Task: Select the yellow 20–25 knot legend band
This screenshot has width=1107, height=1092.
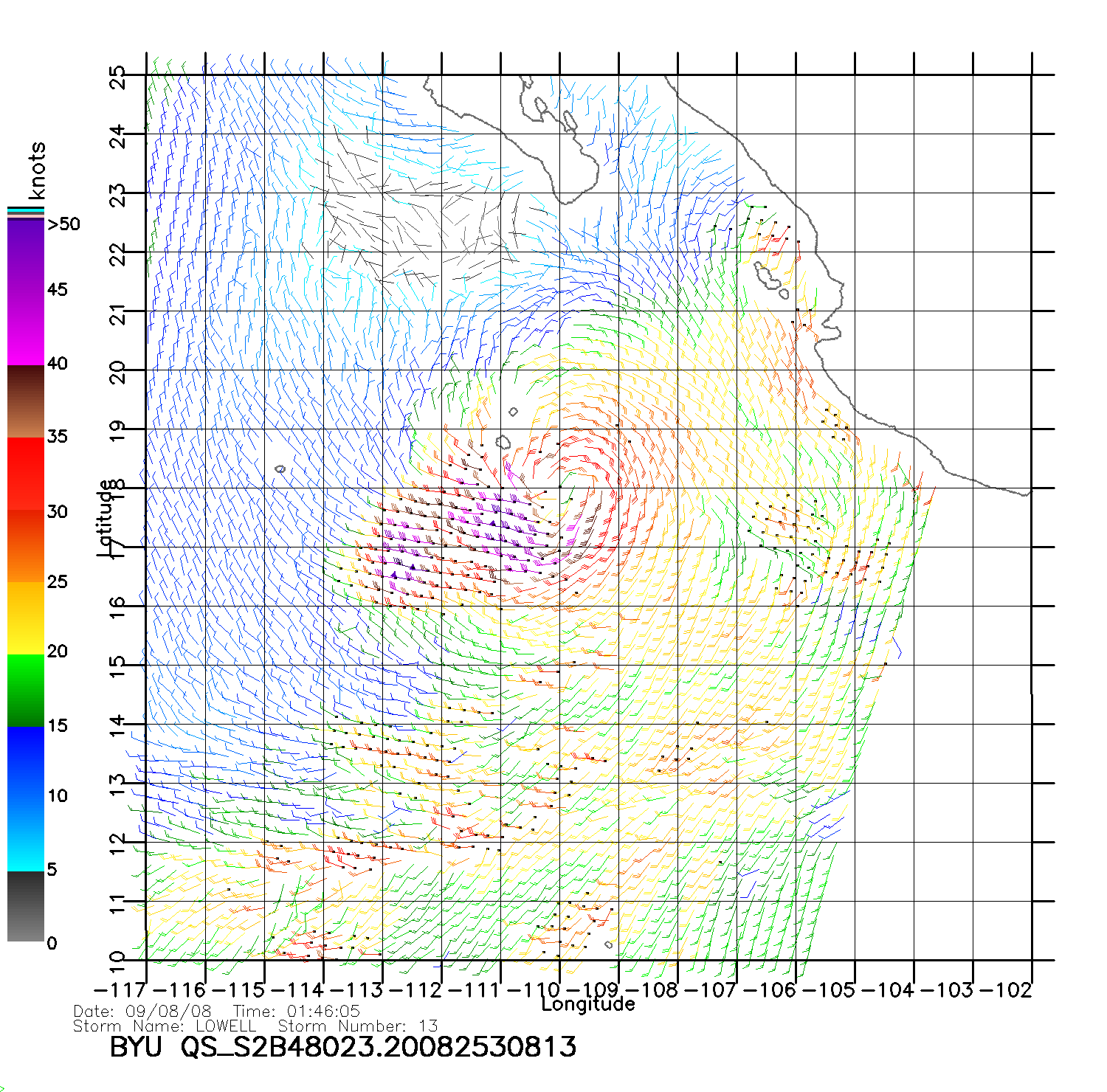Action: (25, 618)
